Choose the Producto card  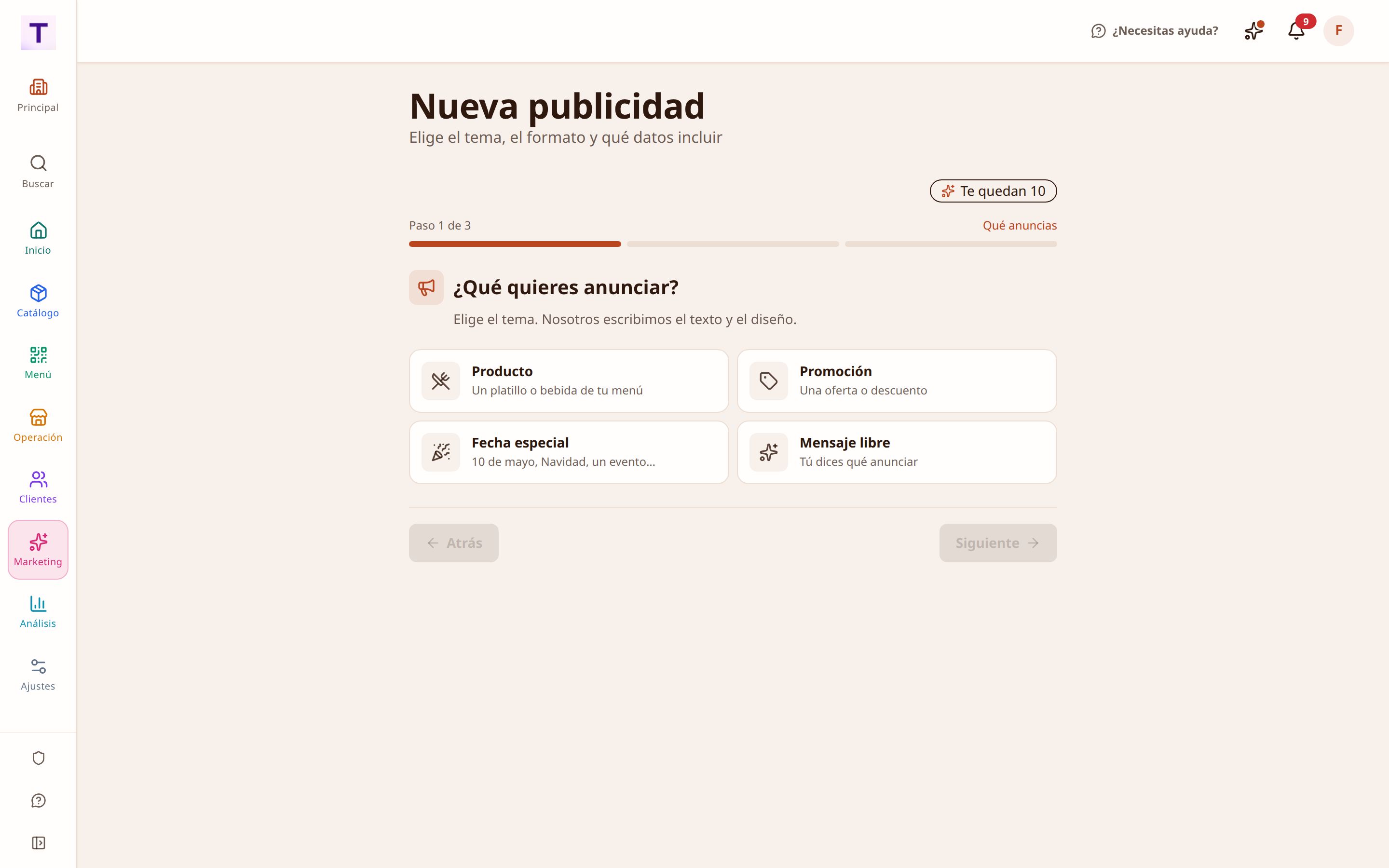click(569, 380)
